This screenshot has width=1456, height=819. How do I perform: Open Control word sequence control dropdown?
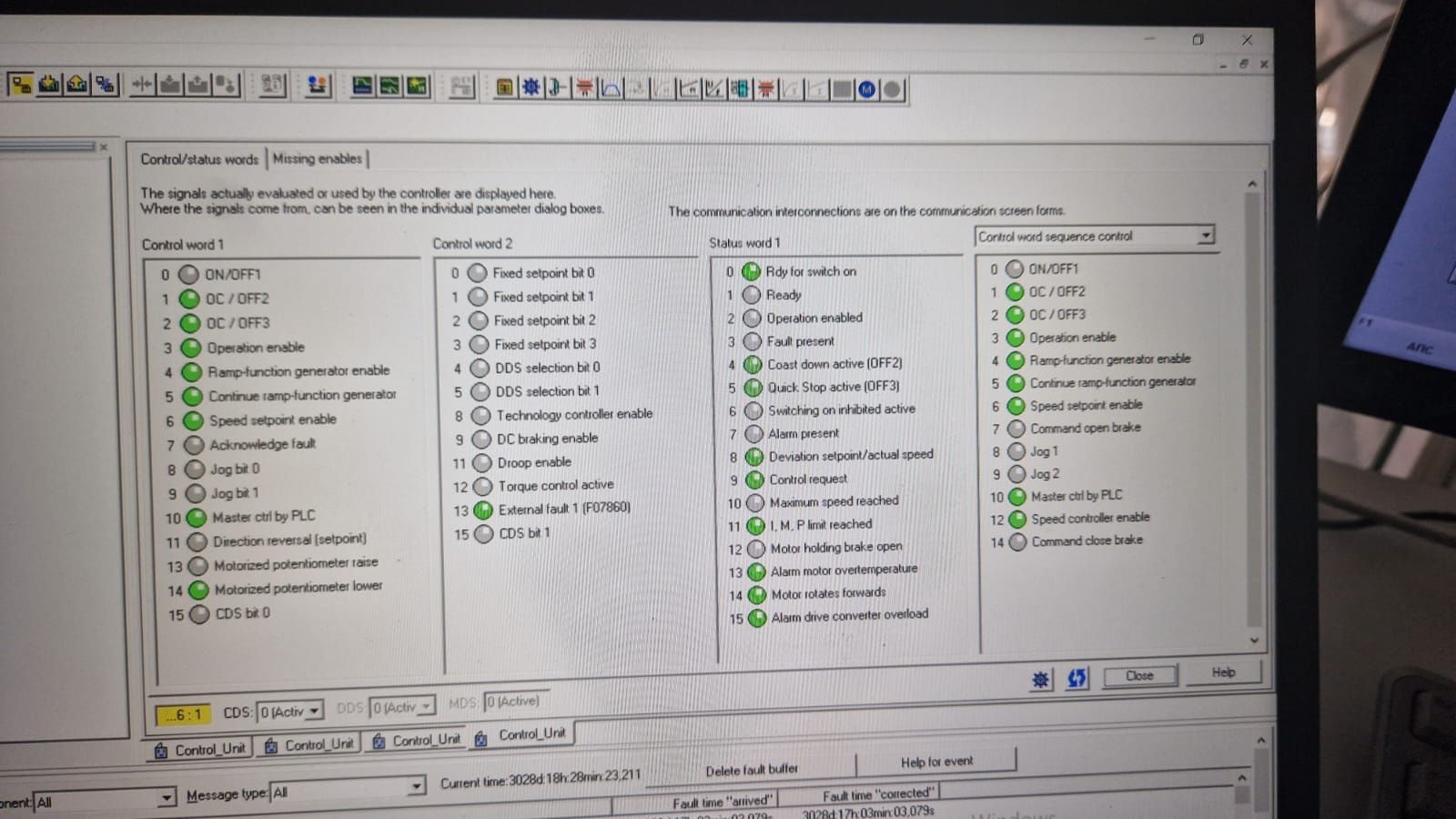[1206, 236]
